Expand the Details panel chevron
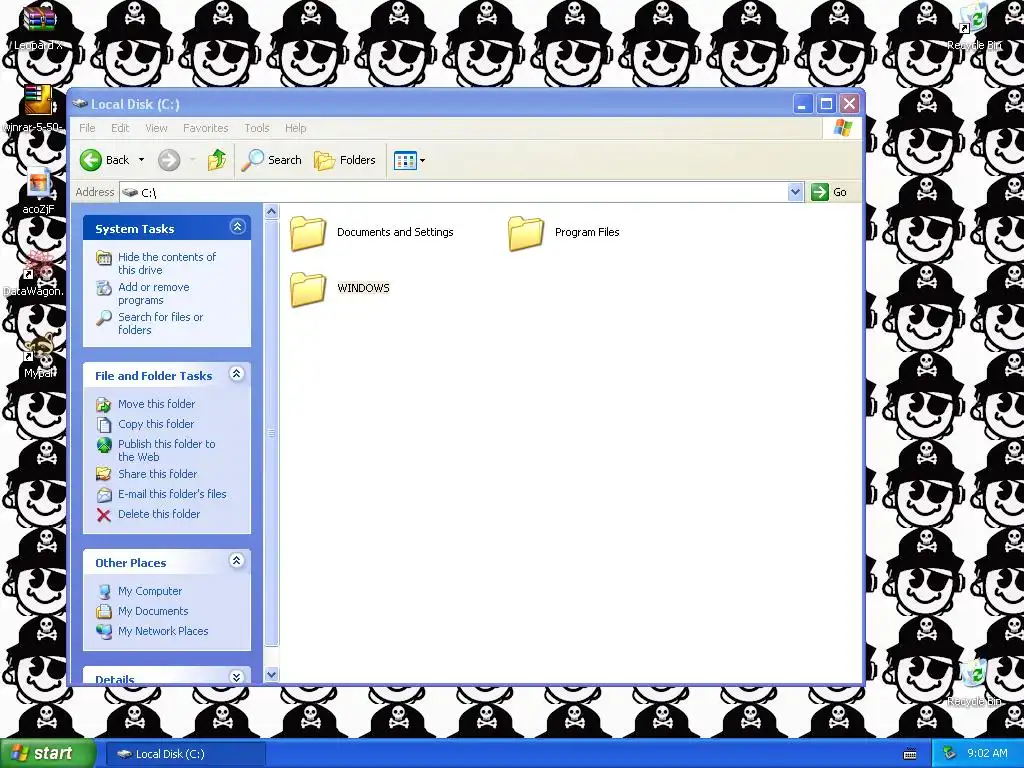 [x=237, y=677]
